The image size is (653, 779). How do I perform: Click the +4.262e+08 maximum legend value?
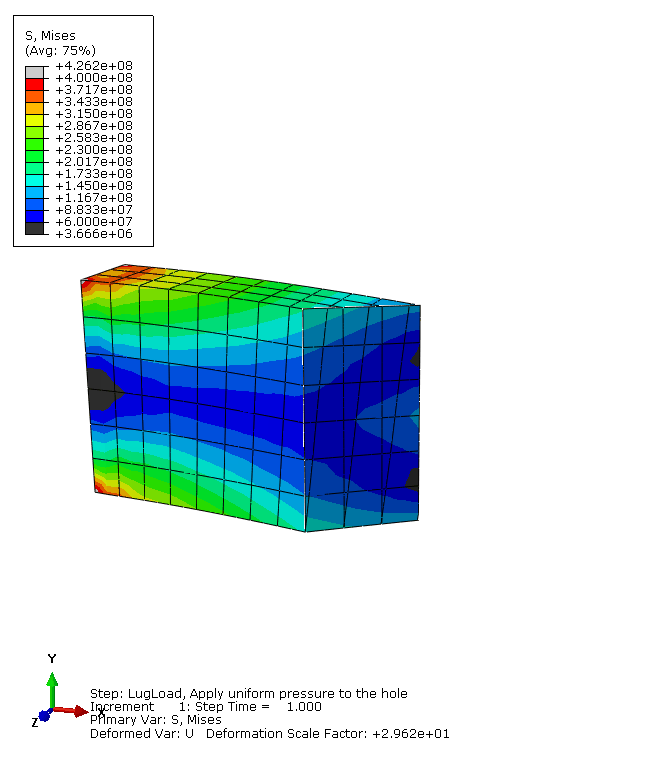tap(94, 66)
